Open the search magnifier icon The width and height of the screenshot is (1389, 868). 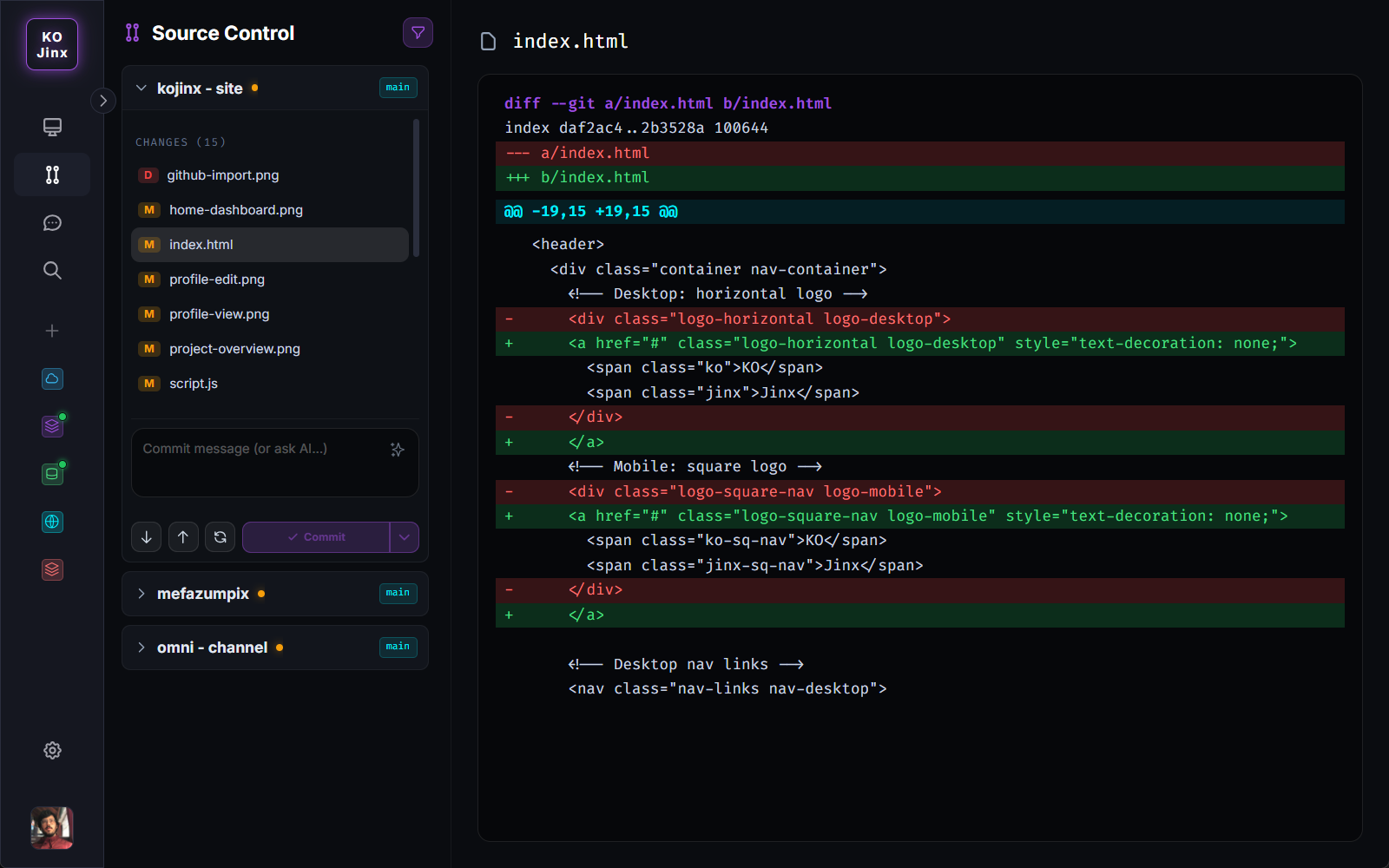[52, 270]
